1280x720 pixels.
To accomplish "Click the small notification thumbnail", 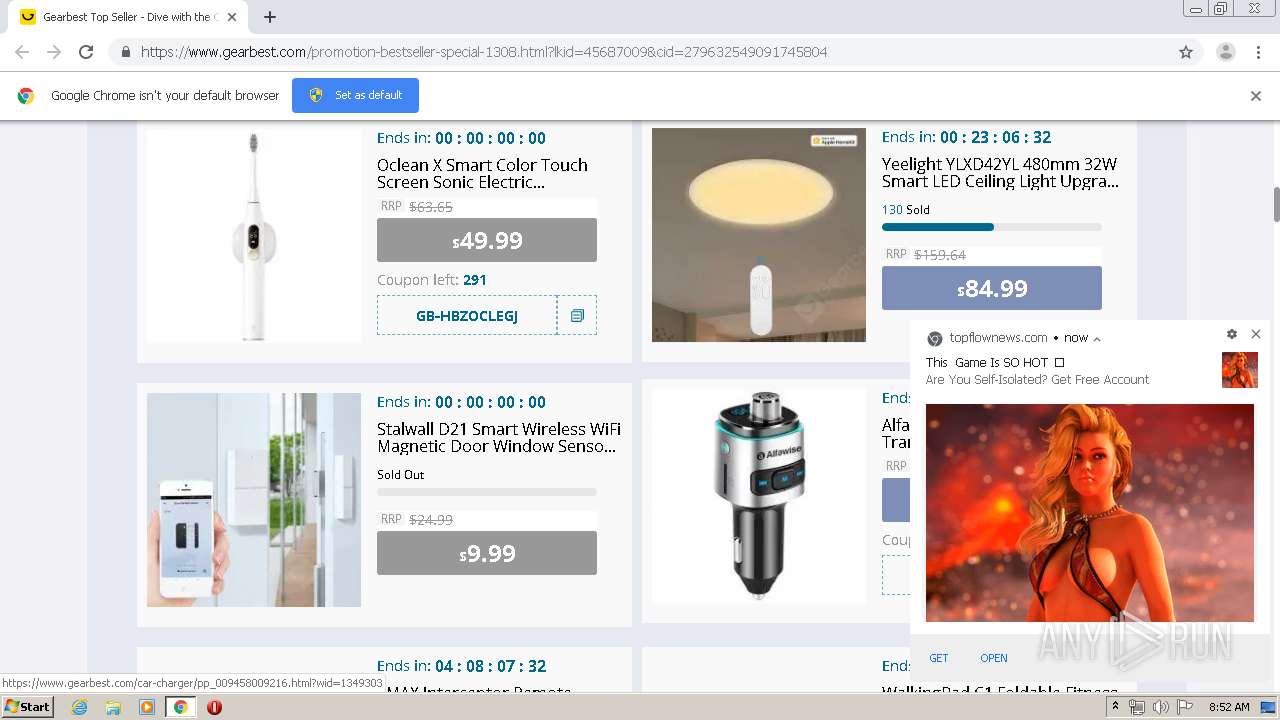I will [x=1240, y=370].
